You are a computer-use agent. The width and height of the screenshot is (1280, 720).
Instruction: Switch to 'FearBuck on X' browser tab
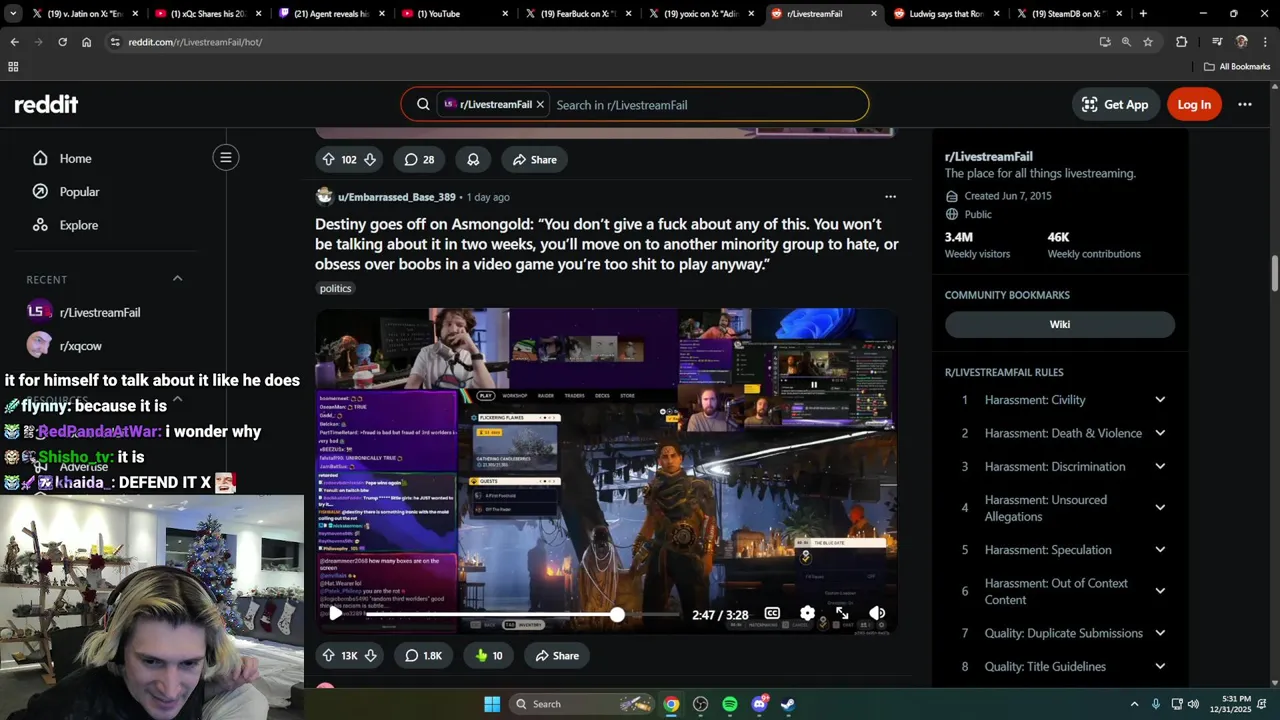coord(578,14)
